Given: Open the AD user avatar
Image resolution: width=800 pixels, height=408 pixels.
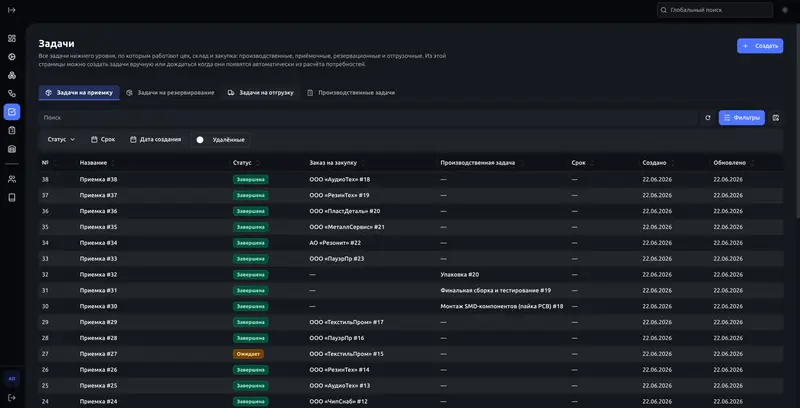Looking at the screenshot, I should tap(12, 379).
